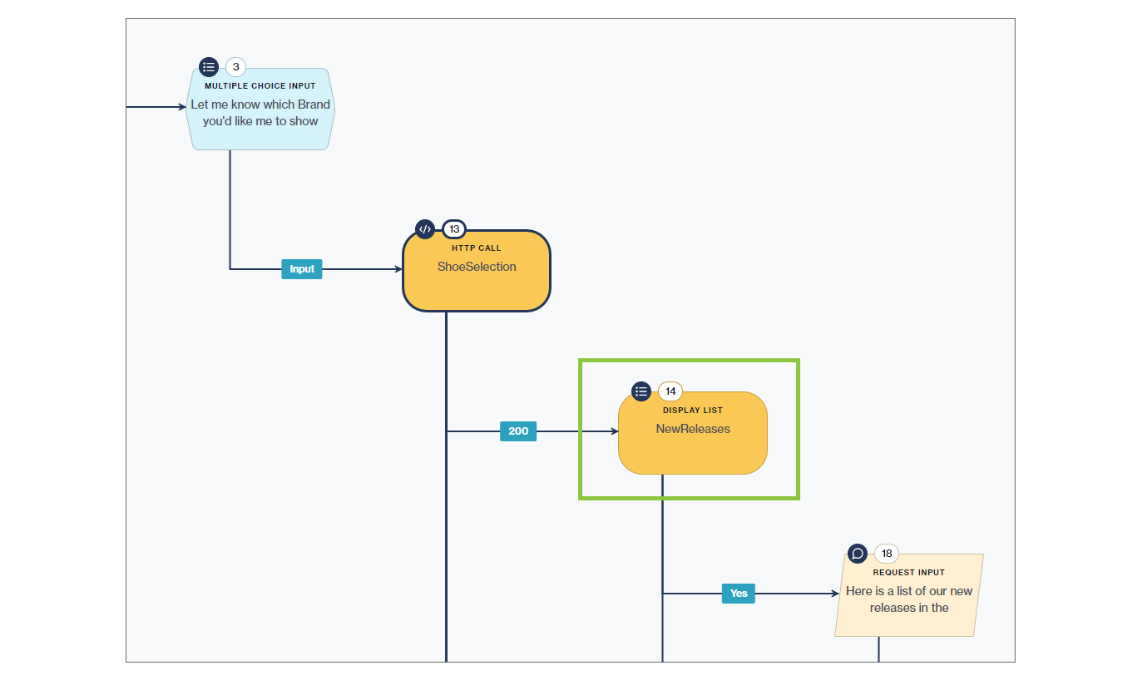Screen dimensions: 1122x675
Task: Click the list icon on Multiple Choice Input node
Action: [208, 66]
